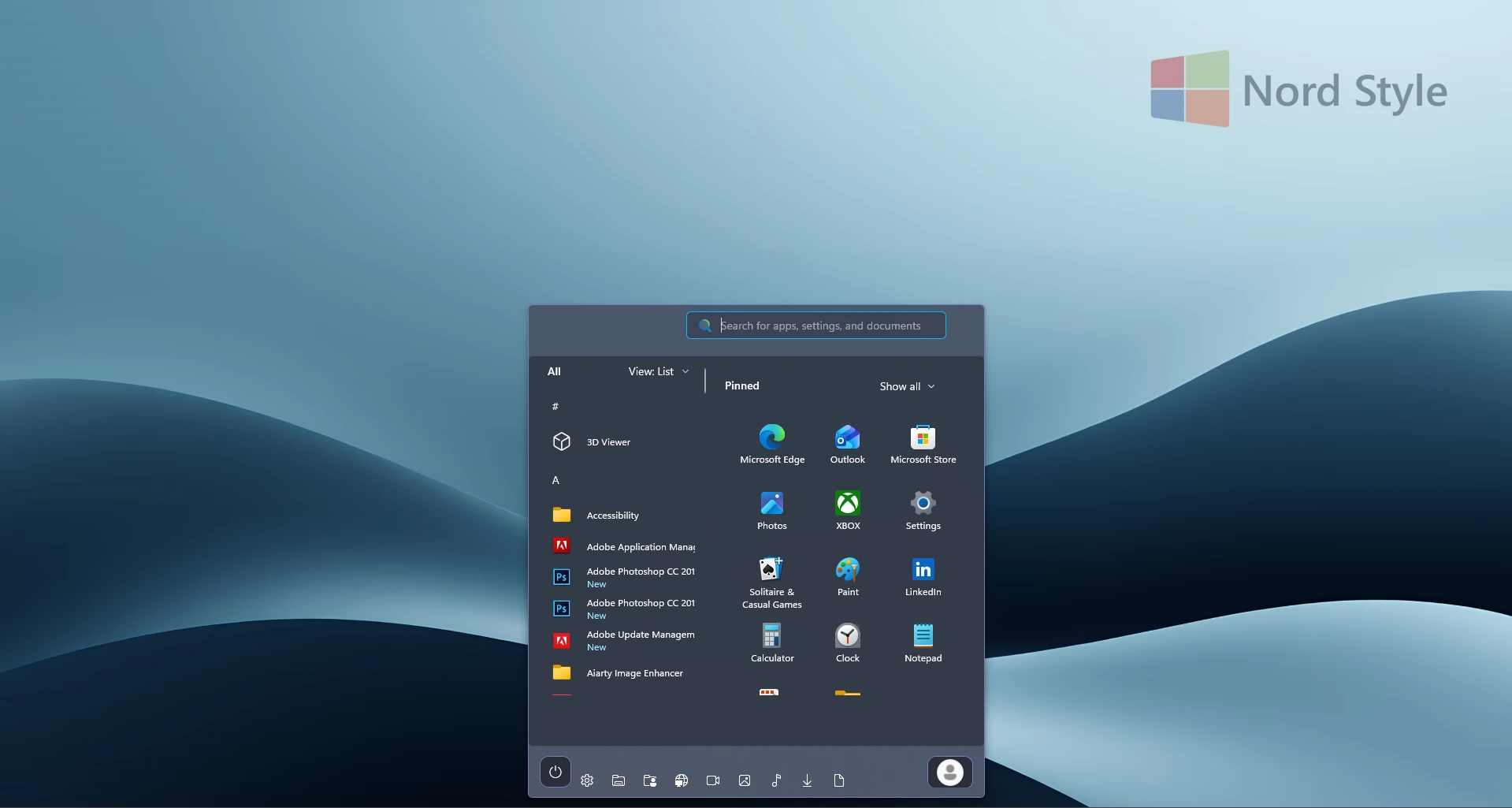The width and height of the screenshot is (1512, 808).
Task: Launch Calculator pinned app
Action: pyautogui.click(x=772, y=643)
